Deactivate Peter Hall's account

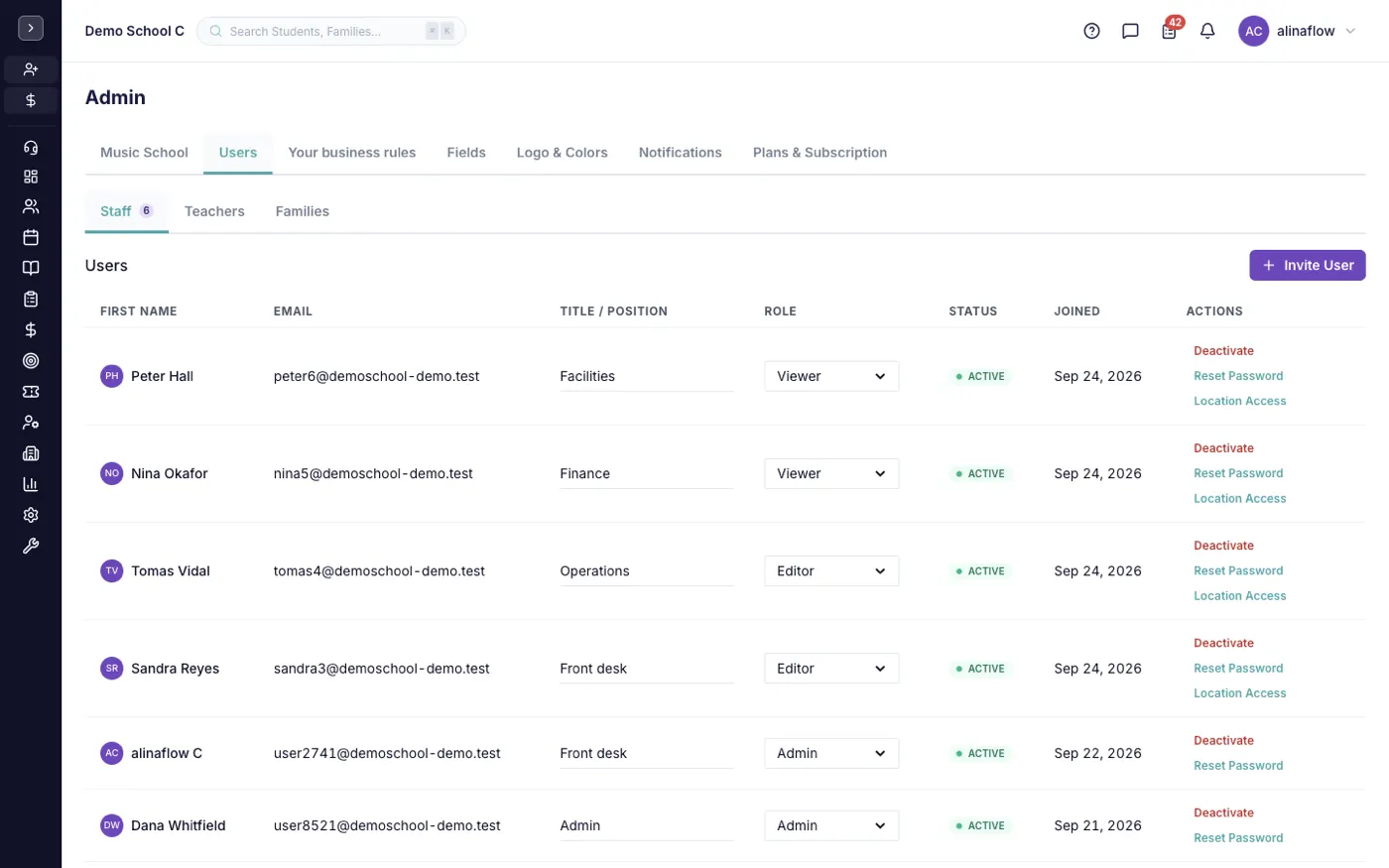[x=1223, y=350]
